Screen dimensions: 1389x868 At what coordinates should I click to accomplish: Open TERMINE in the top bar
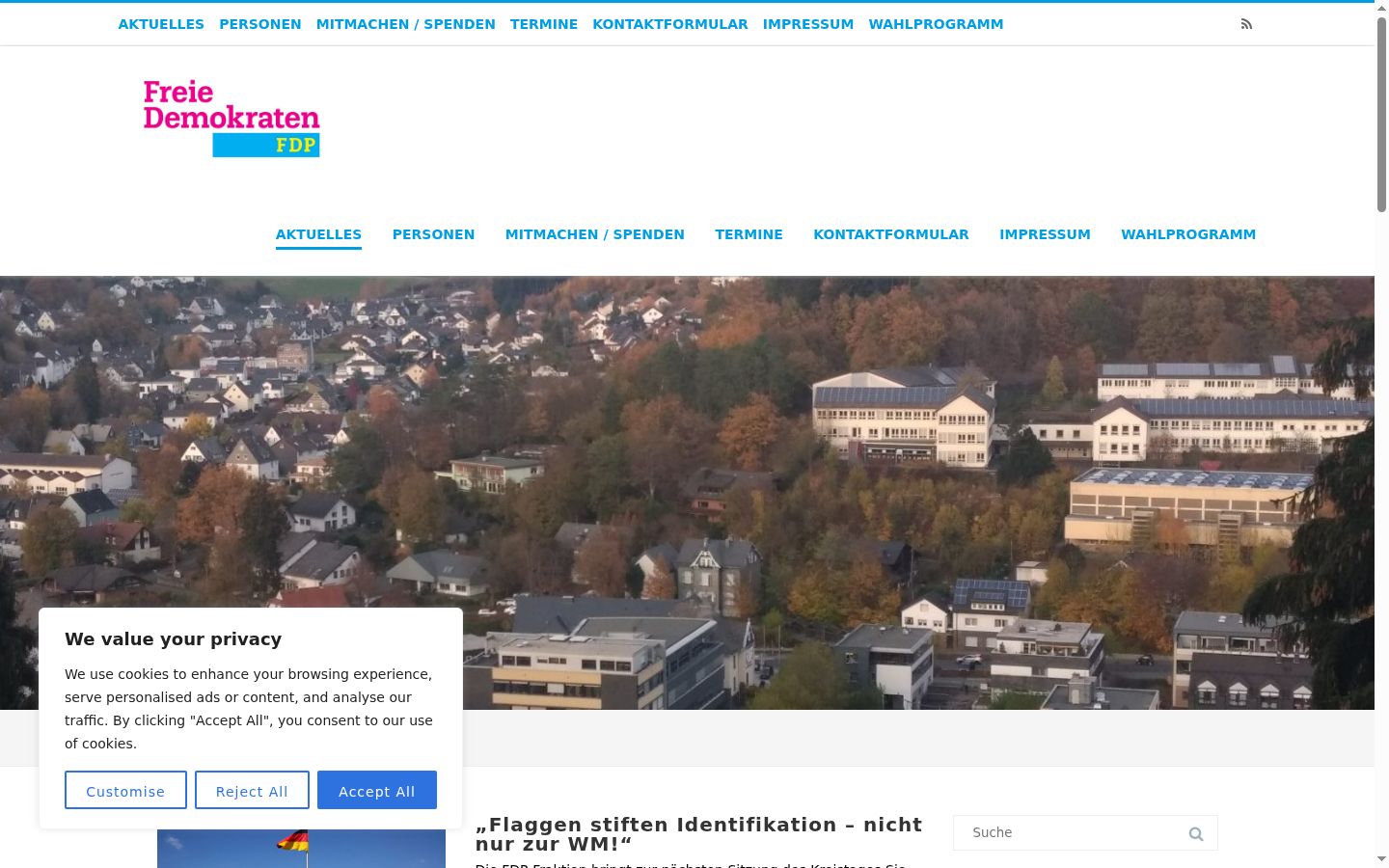click(x=544, y=24)
